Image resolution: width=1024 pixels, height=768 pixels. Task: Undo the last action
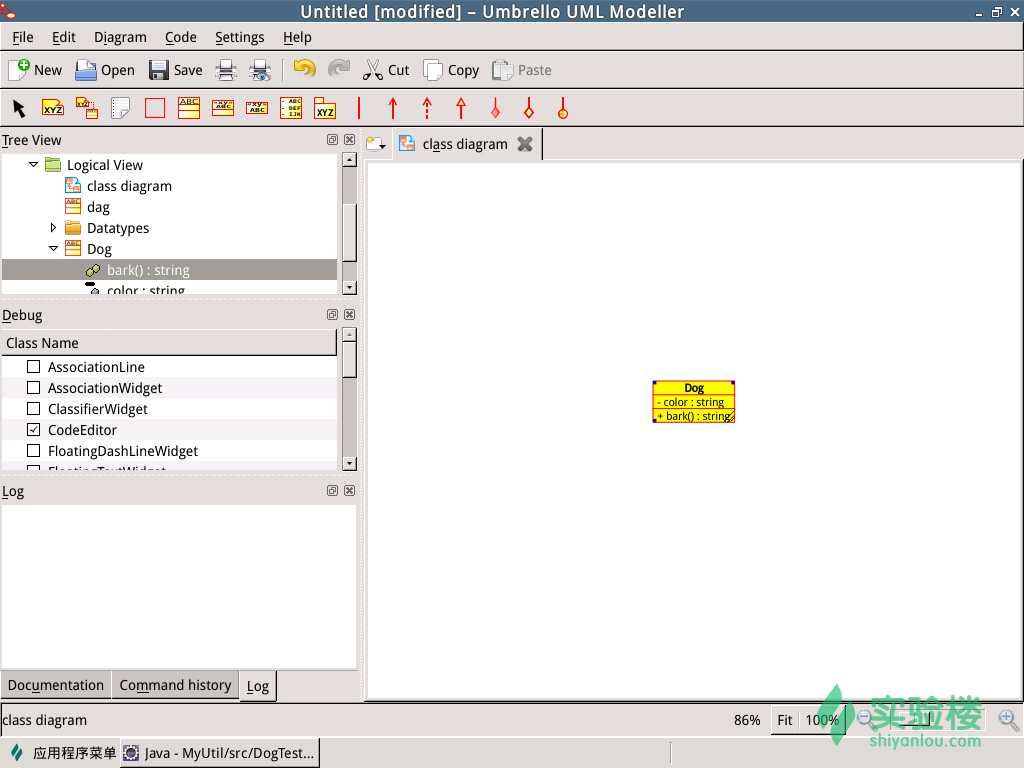point(304,69)
